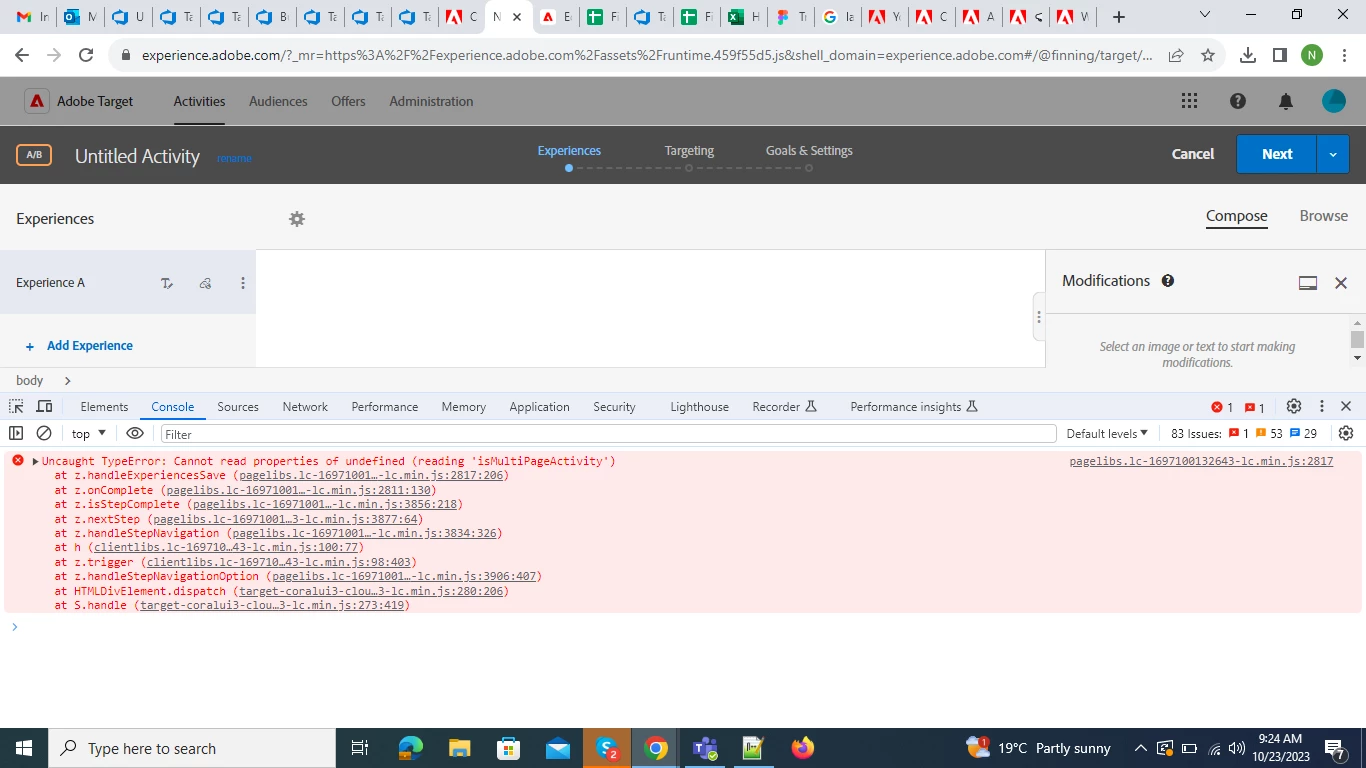The image size is (1366, 768).
Task: Open Chrome downloads icon
Action: click(1248, 56)
